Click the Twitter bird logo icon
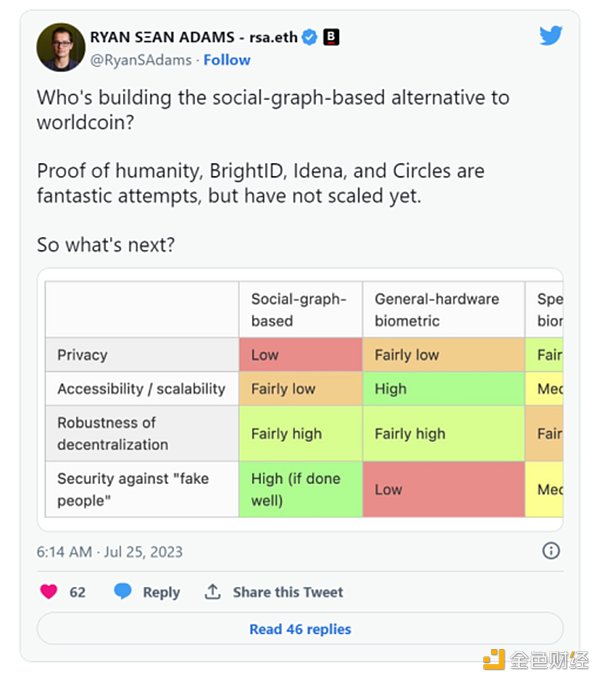This screenshot has height=681, width=600. 550,36
